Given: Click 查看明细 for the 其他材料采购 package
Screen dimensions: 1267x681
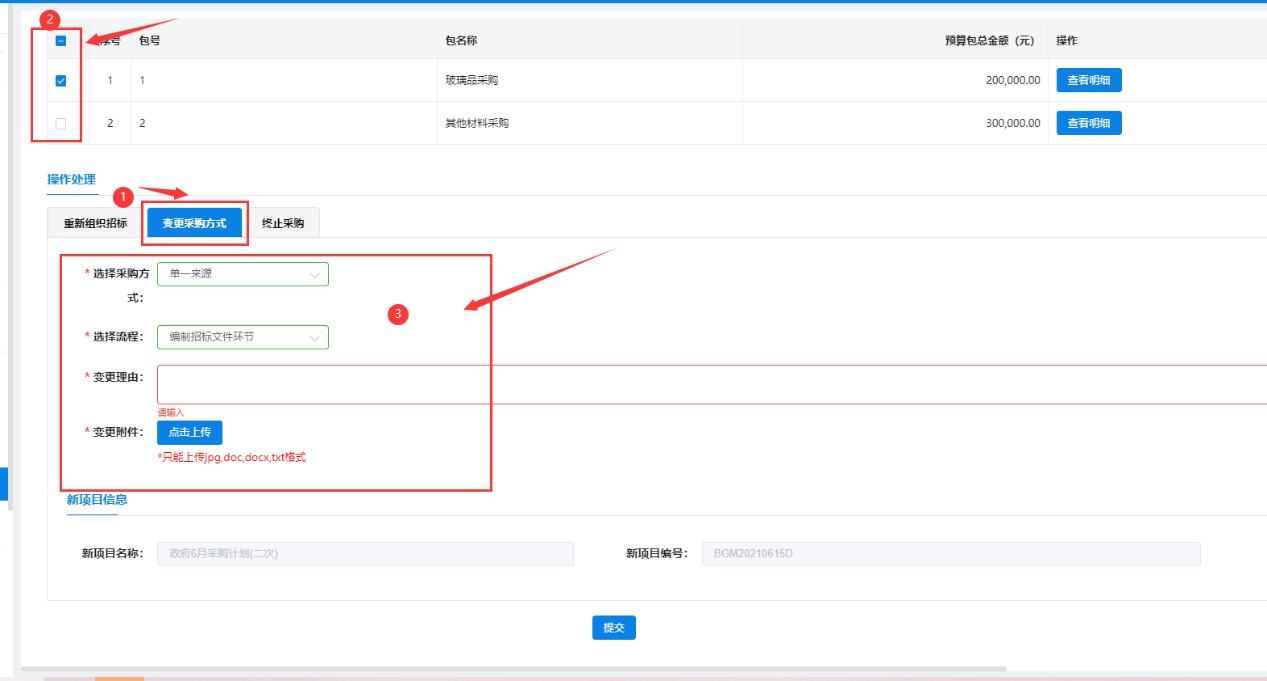Looking at the screenshot, I should pos(1088,124).
